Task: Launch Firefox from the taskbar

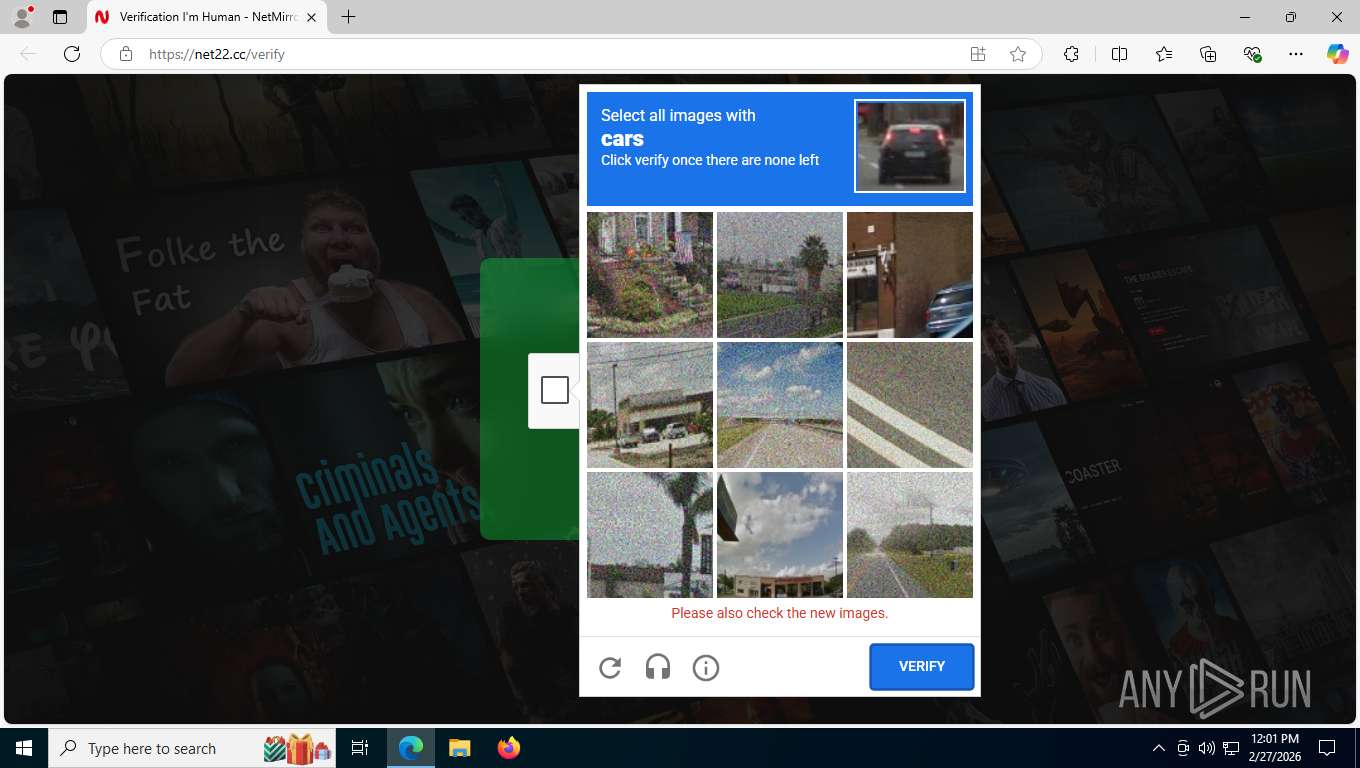Action: 509,748
